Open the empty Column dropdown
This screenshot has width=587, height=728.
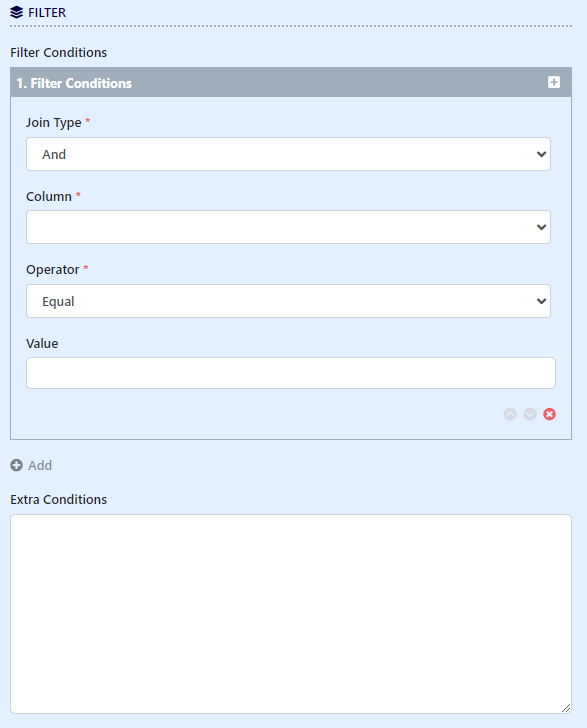tap(288, 227)
